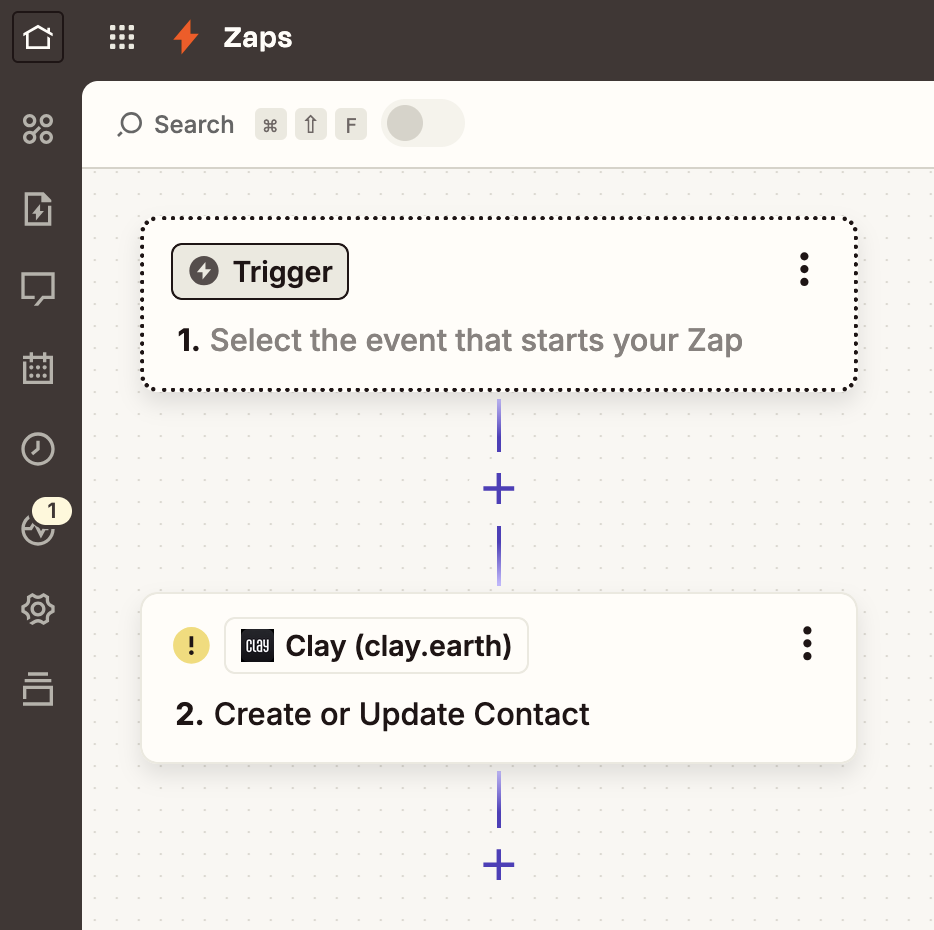Open the comments speech bubble icon
The height and width of the screenshot is (930, 934).
click(38, 289)
